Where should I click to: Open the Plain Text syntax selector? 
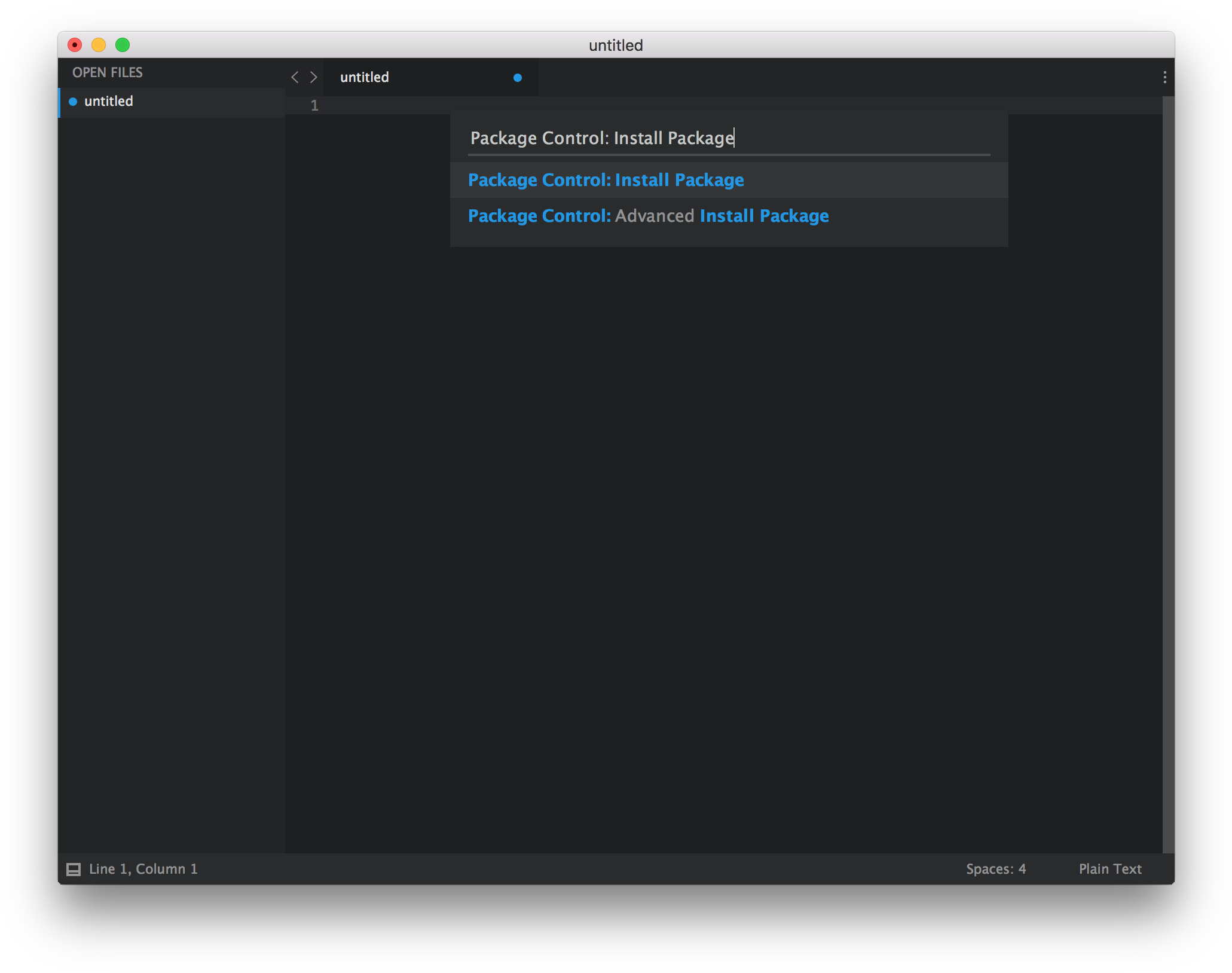point(1109,869)
